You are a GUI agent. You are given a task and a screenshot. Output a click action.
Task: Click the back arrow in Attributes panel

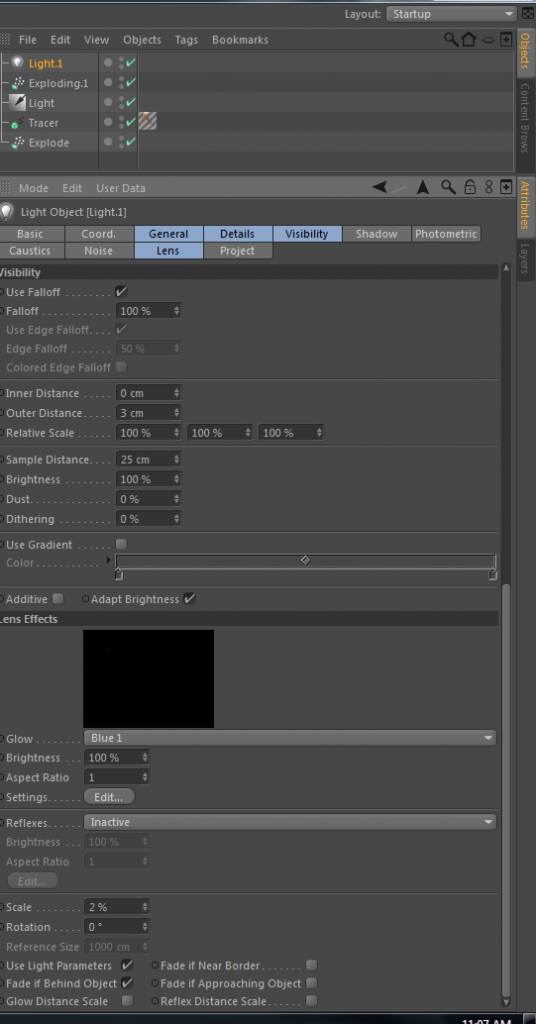379,187
